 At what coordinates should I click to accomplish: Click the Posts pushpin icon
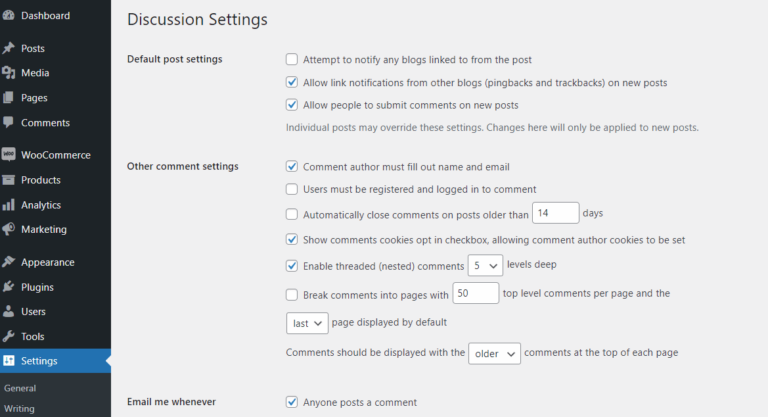(9, 48)
